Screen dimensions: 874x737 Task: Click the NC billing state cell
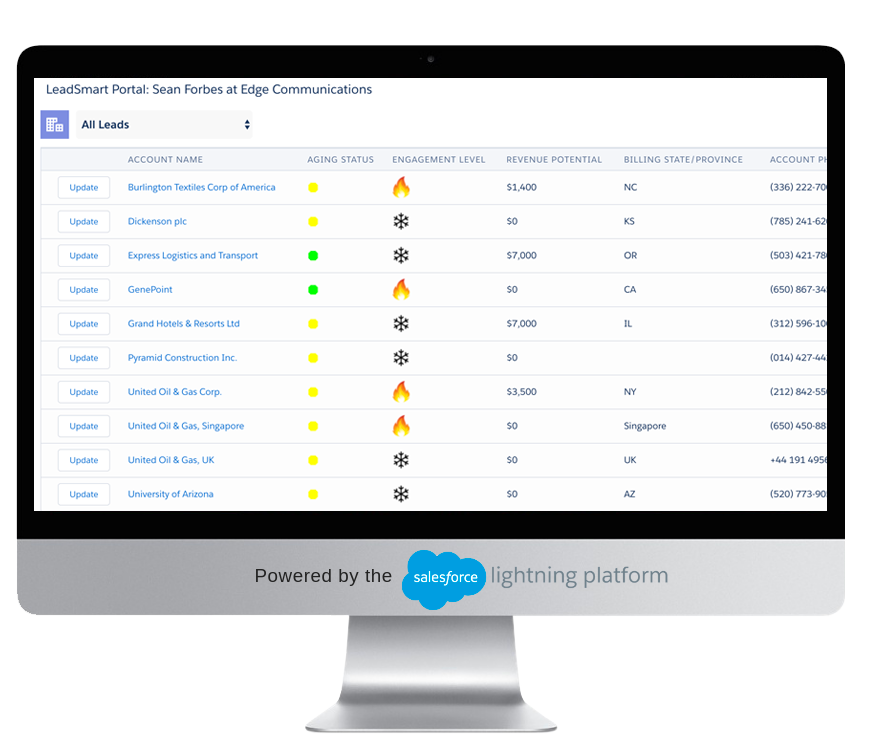[x=630, y=187]
